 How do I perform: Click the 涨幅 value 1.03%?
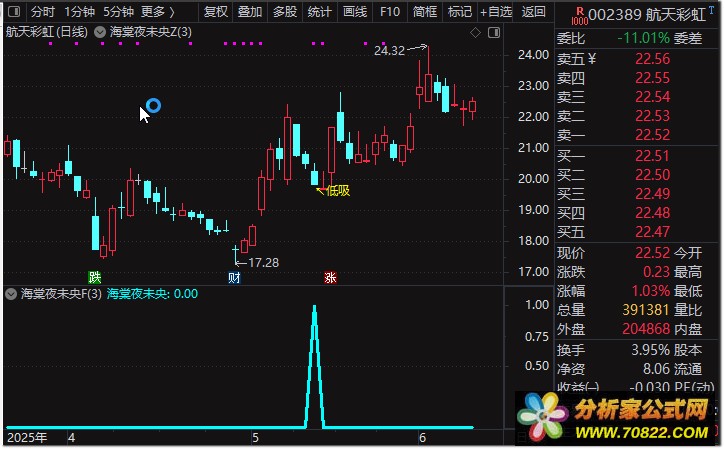[651, 291]
